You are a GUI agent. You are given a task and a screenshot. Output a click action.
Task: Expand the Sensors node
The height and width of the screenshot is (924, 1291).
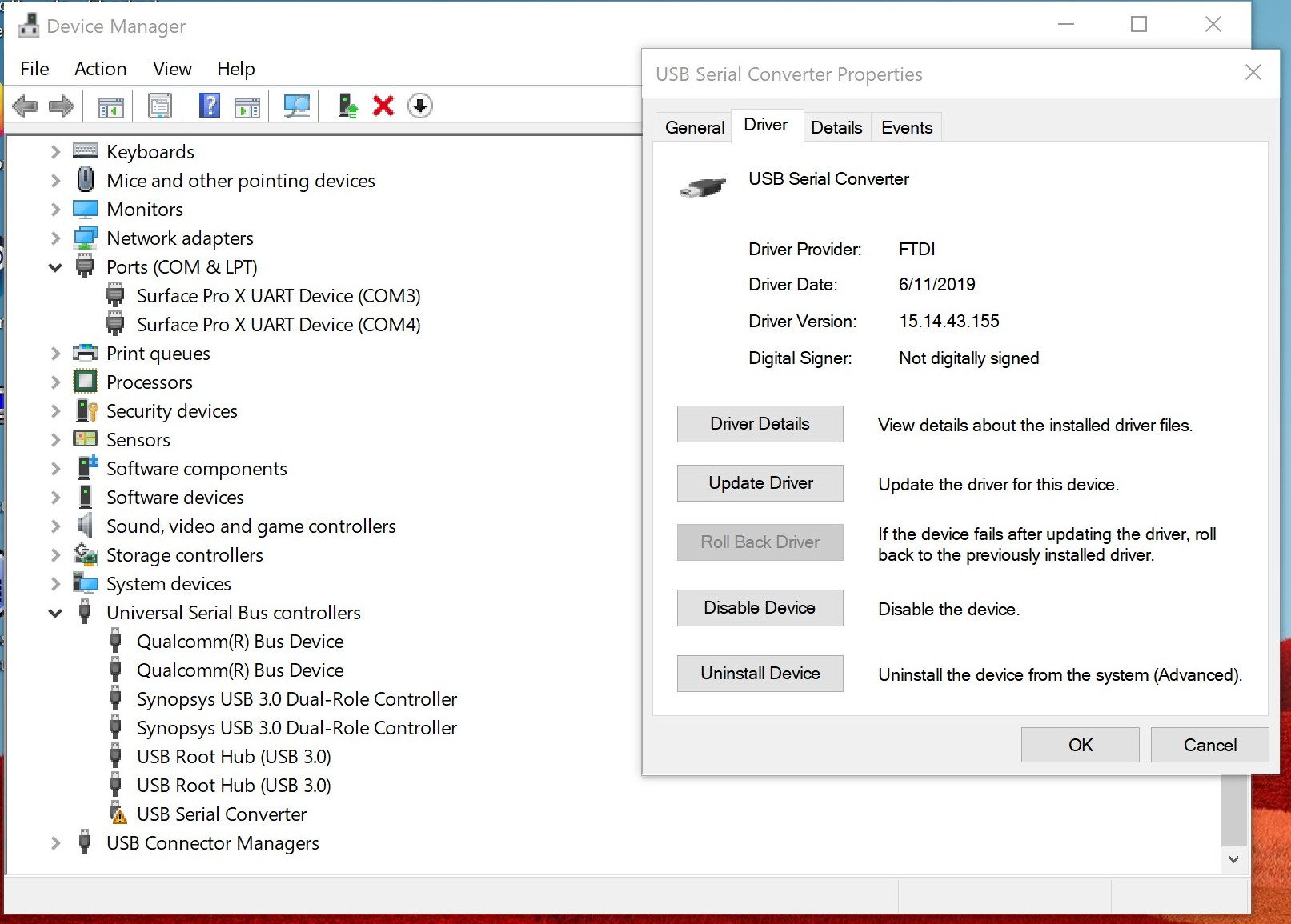55,440
